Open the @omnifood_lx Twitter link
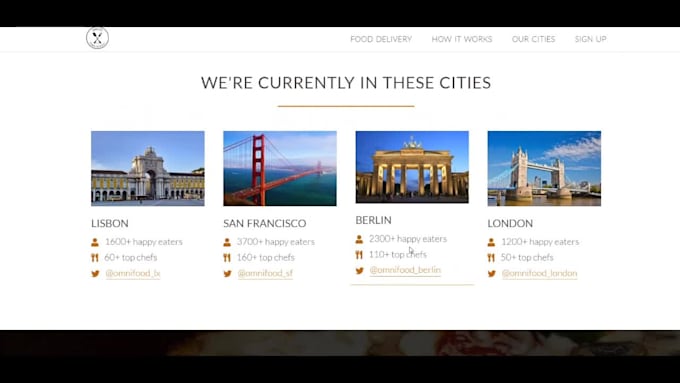The width and height of the screenshot is (680, 383). tap(133, 273)
